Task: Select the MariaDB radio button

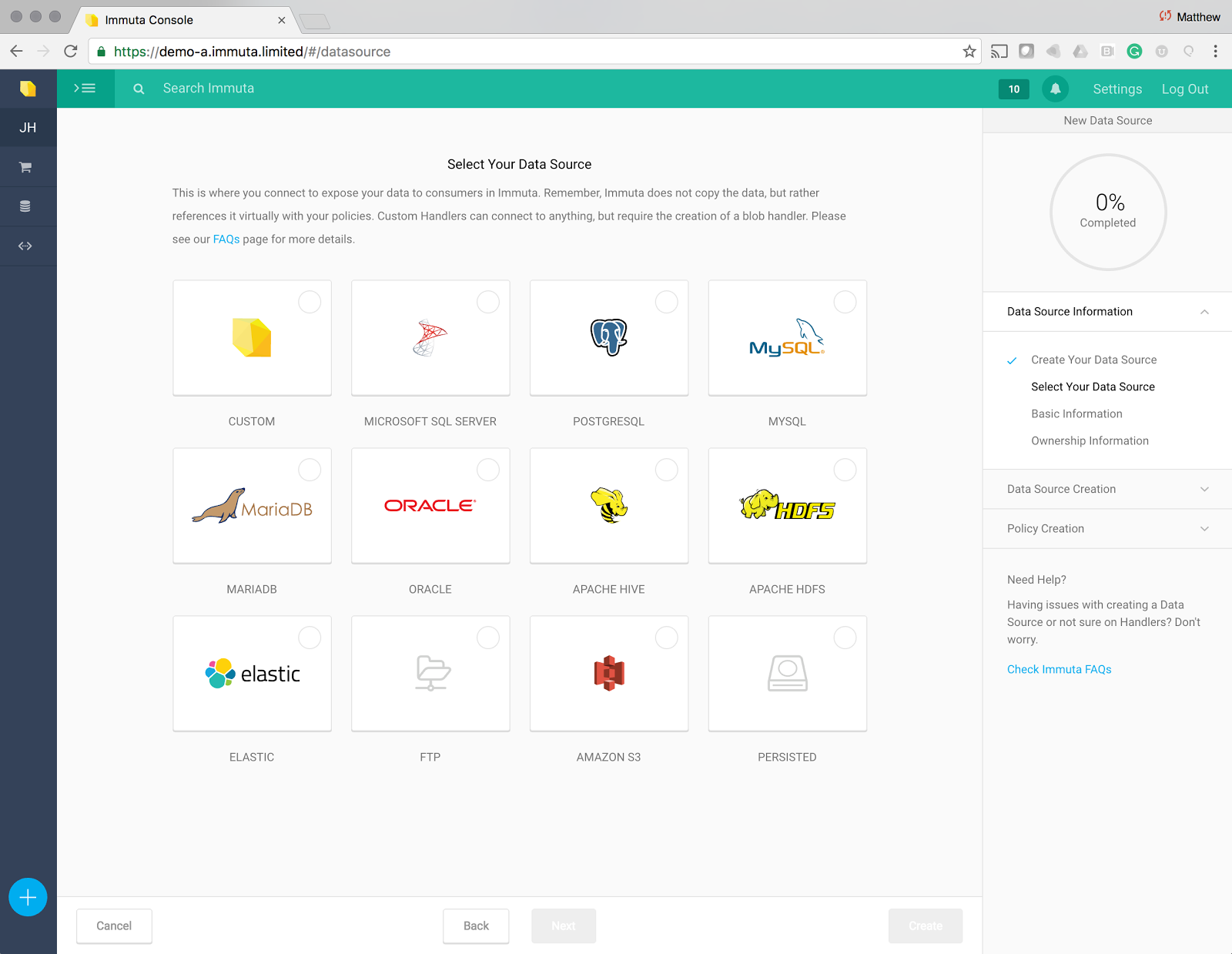Action: (x=310, y=470)
